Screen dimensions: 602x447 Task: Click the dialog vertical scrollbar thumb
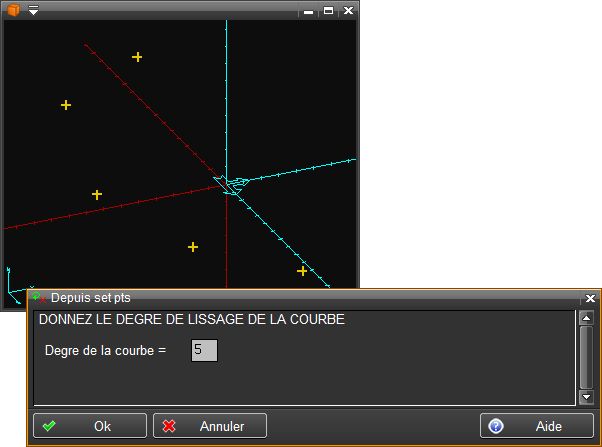point(586,357)
